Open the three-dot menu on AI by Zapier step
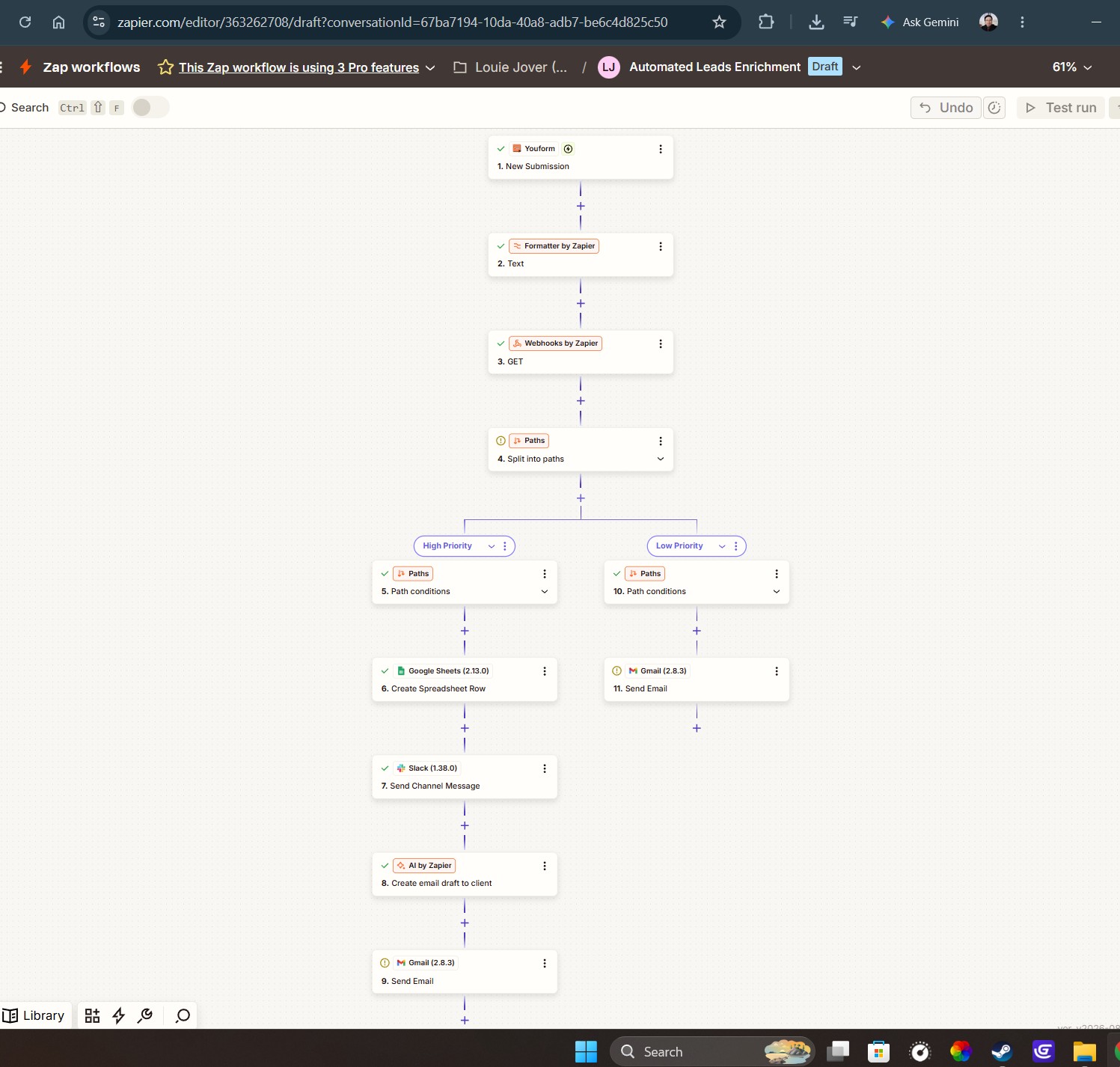 544,866
